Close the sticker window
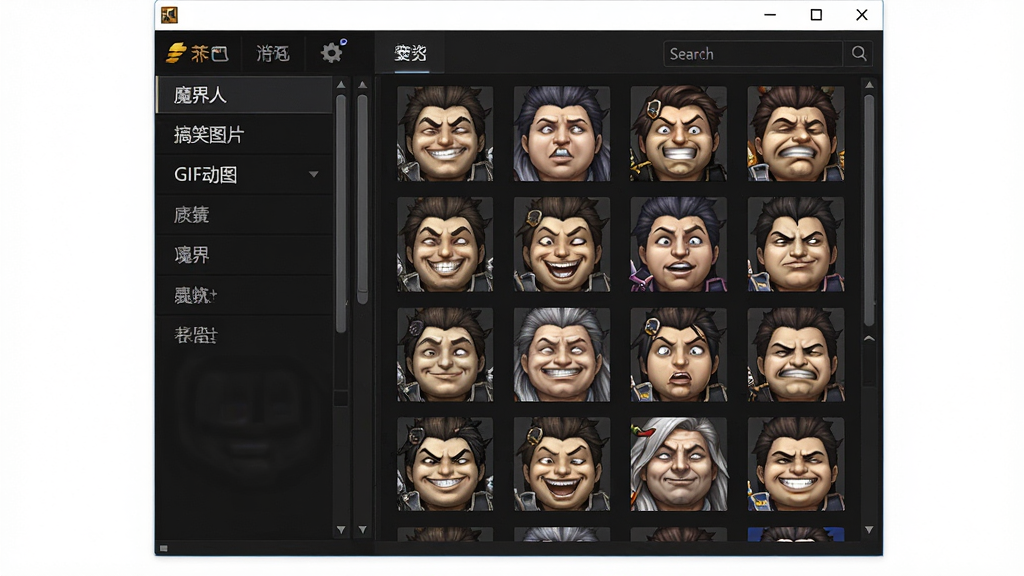The height and width of the screenshot is (576, 1024). (861, 14)
